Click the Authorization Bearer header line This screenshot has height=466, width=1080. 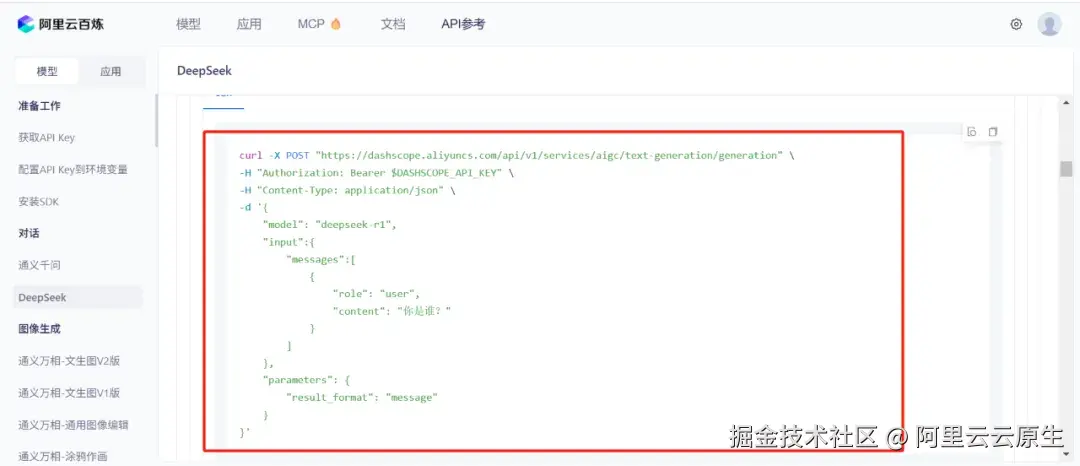click(x=377, y=173)
